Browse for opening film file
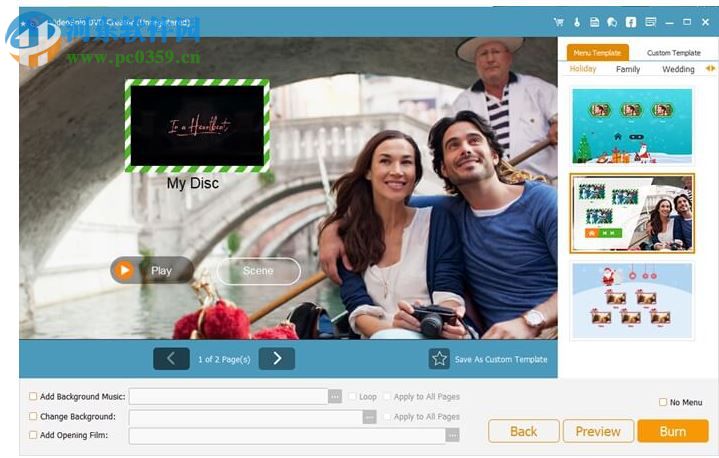Image resolution: width=719 pixels, height=458 pixels. [453, 435]
